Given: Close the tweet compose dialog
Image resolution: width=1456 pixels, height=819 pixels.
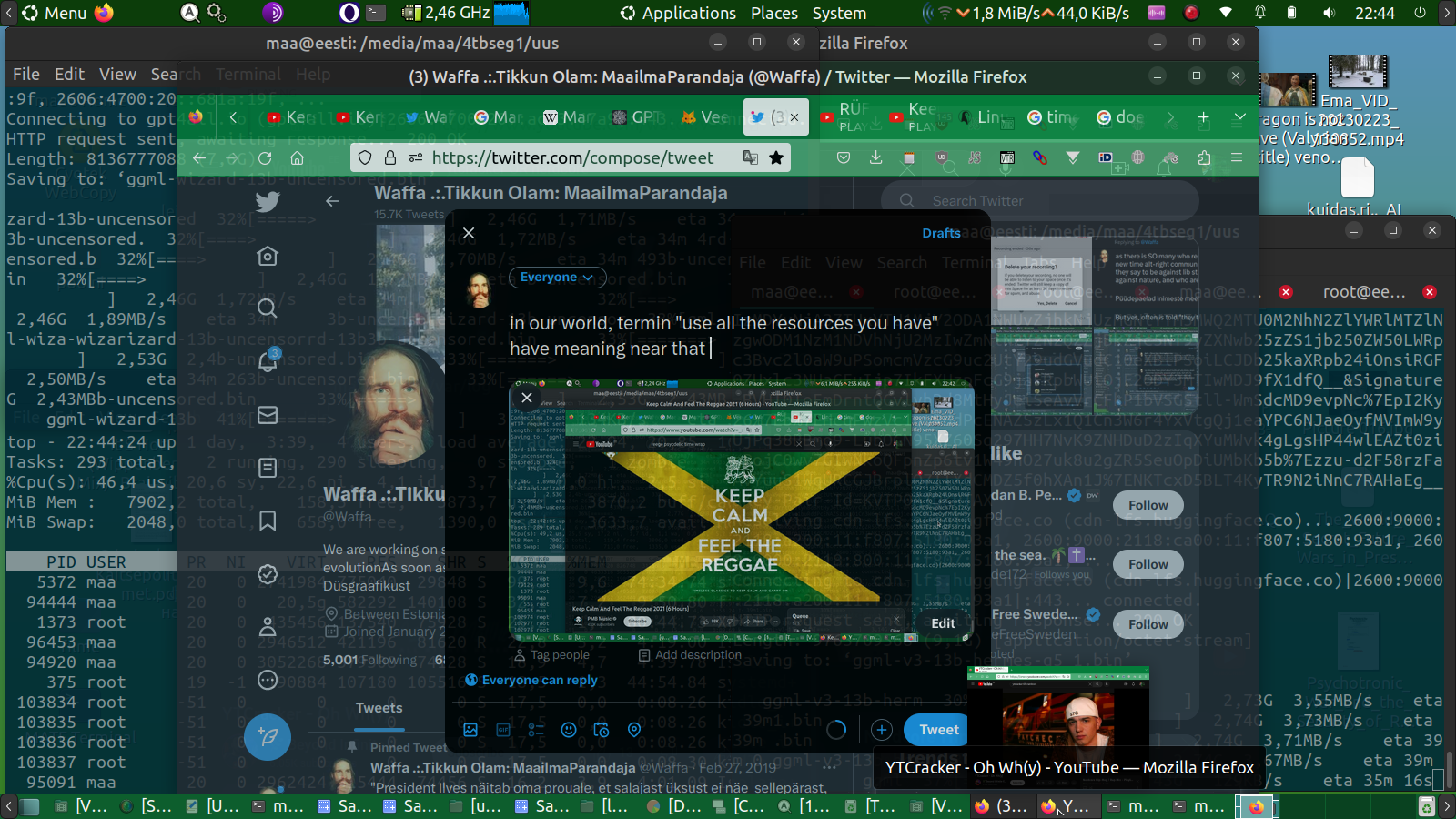Looking at the screenshot, I should click(469, 233).
